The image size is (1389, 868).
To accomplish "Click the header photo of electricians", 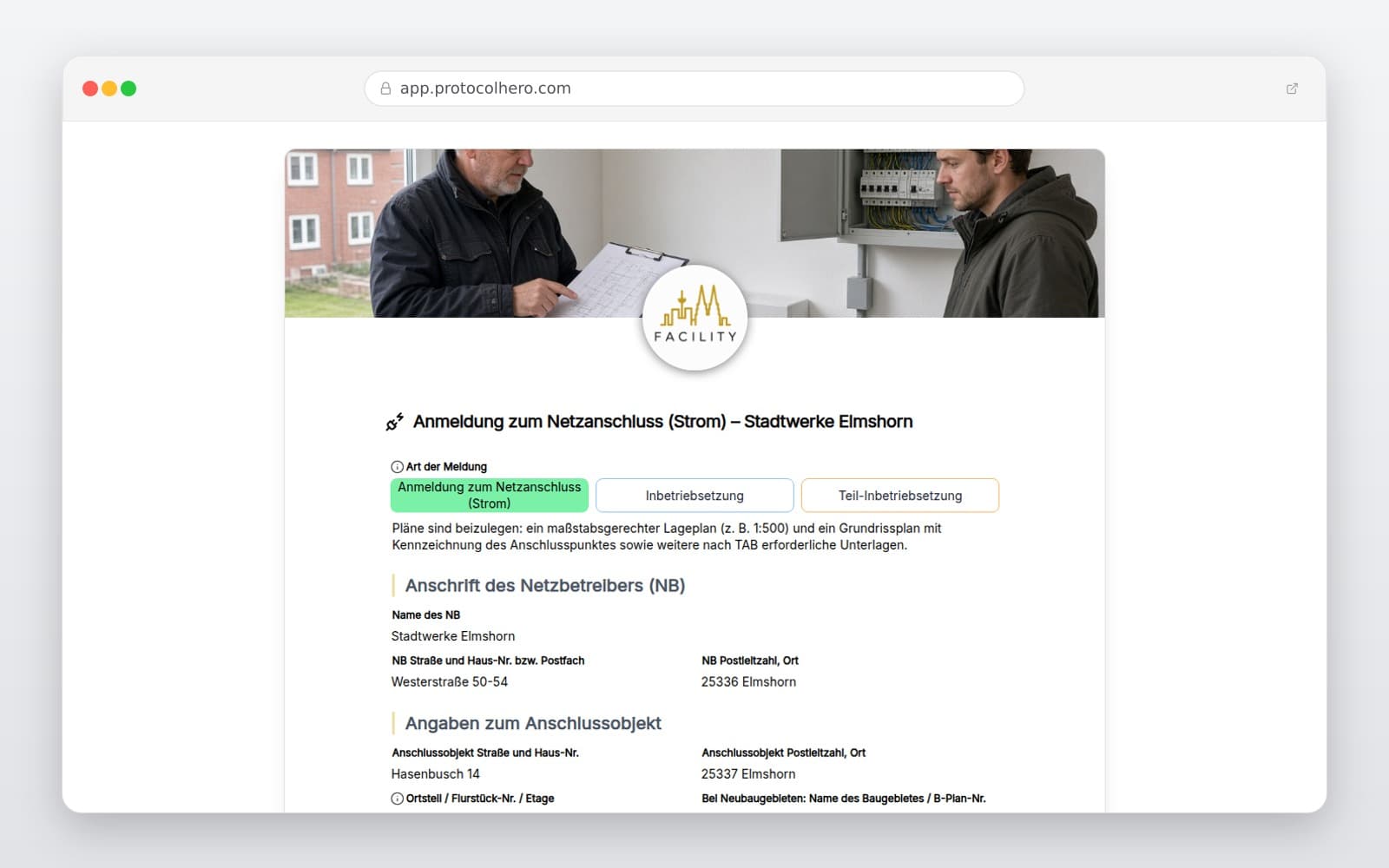I will (x=694, y=233).
